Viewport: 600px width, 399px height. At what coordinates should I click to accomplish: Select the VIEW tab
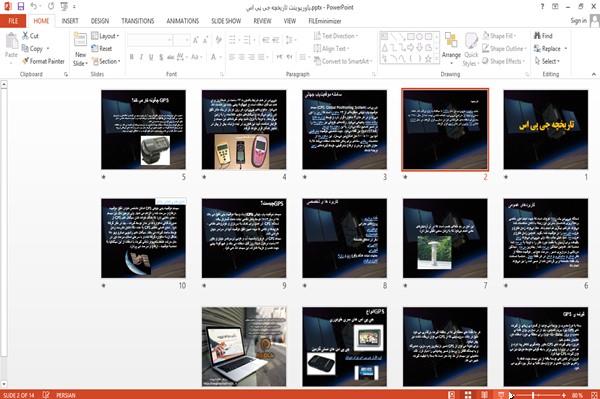[290, 21]
